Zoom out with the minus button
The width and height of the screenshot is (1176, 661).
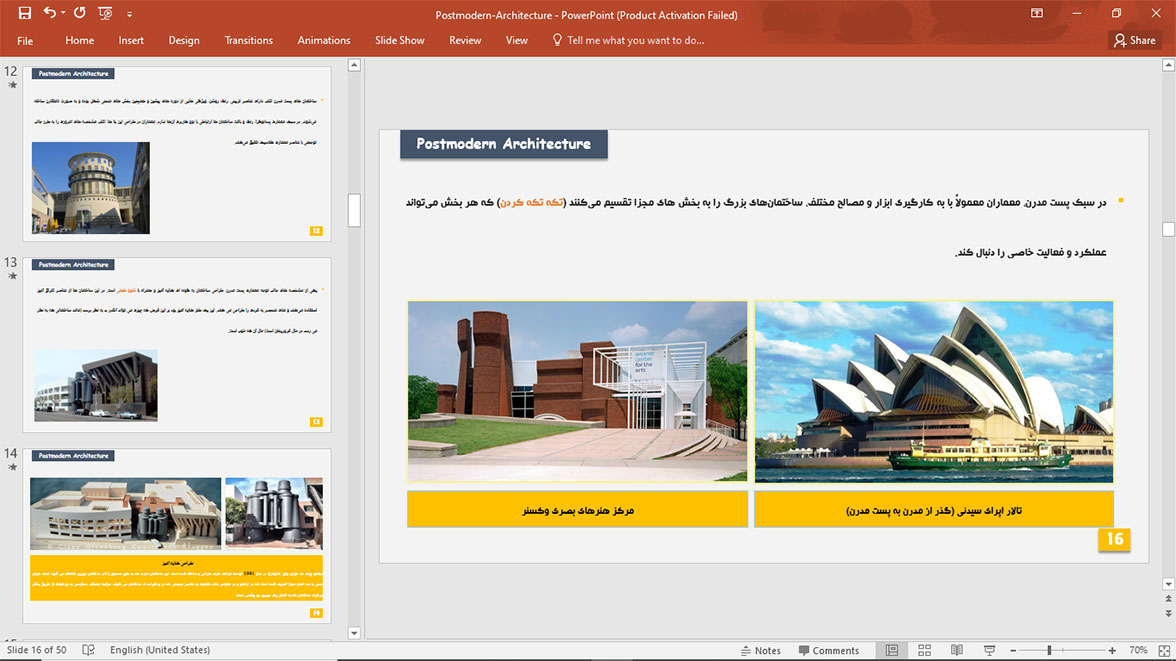(1013, 650)
